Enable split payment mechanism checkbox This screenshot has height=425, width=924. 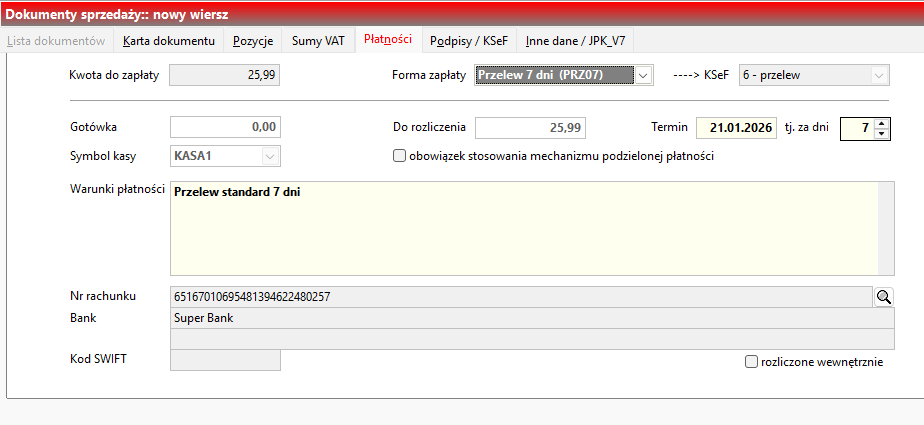click(400, 156)
